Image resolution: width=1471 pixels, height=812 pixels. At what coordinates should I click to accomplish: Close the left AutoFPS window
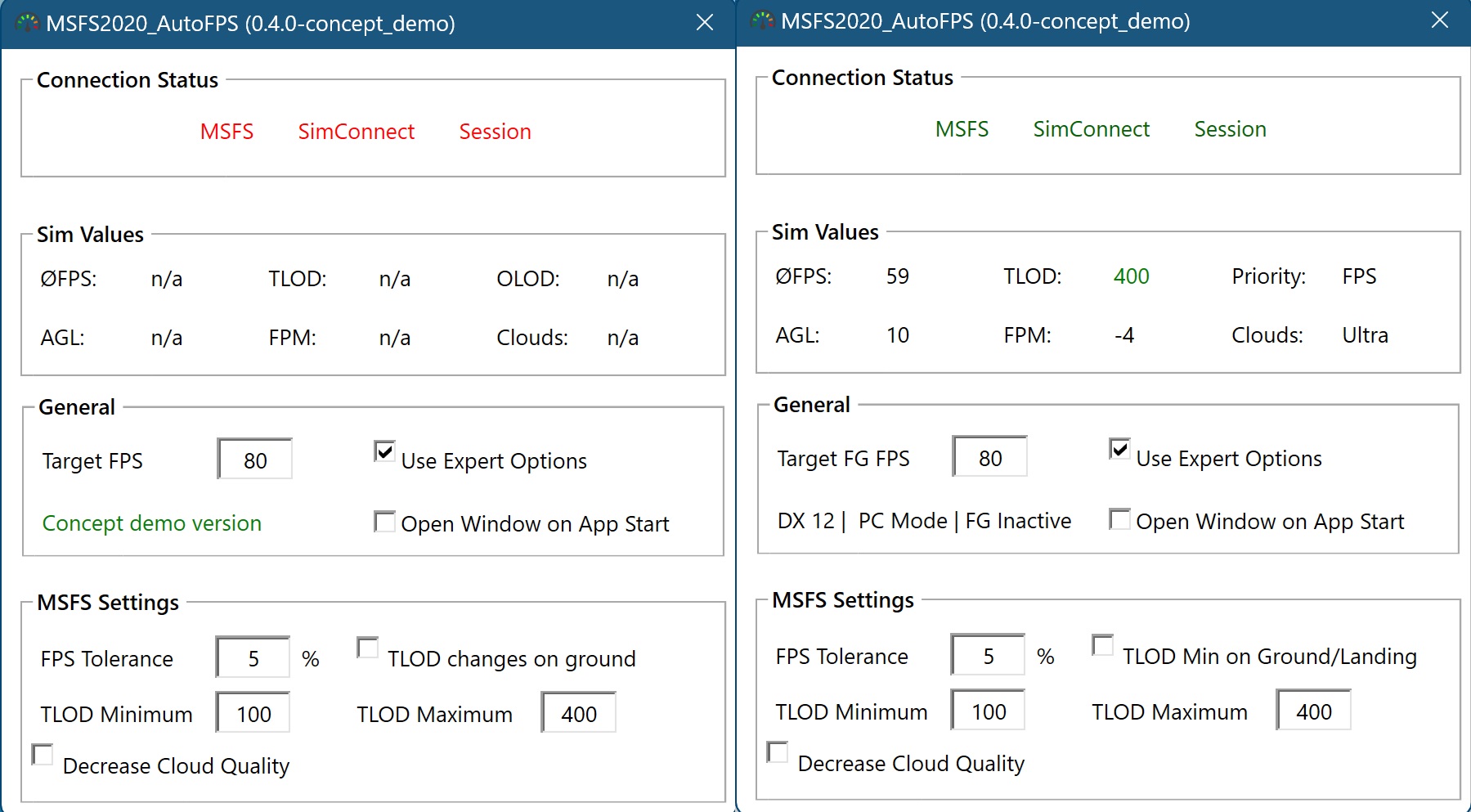705,23
